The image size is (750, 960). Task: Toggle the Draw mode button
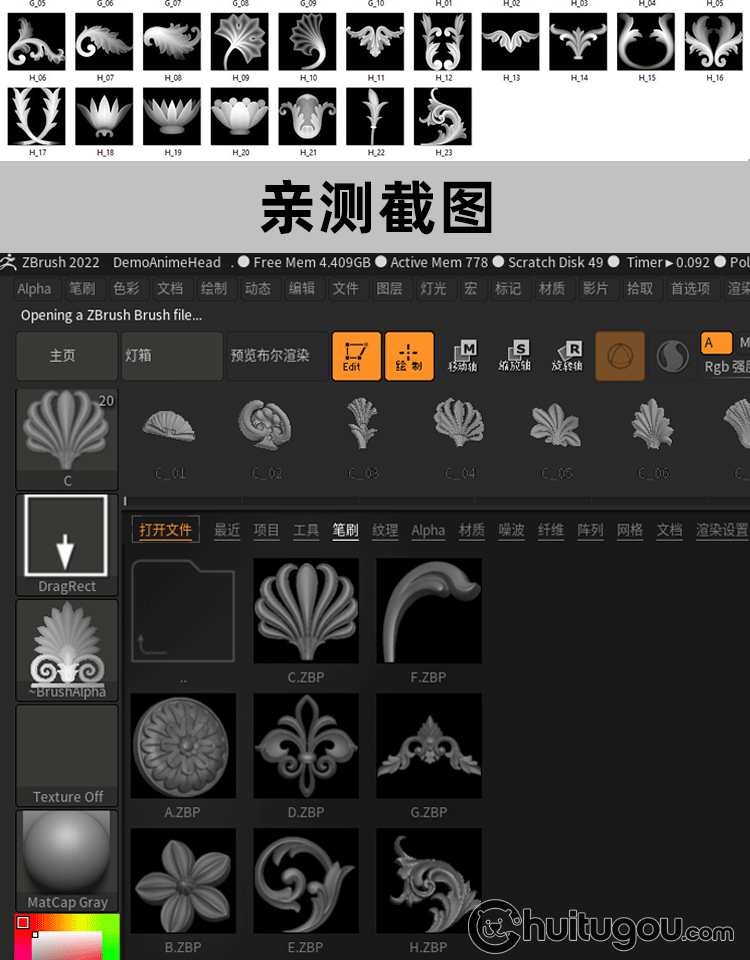[409, 356]
